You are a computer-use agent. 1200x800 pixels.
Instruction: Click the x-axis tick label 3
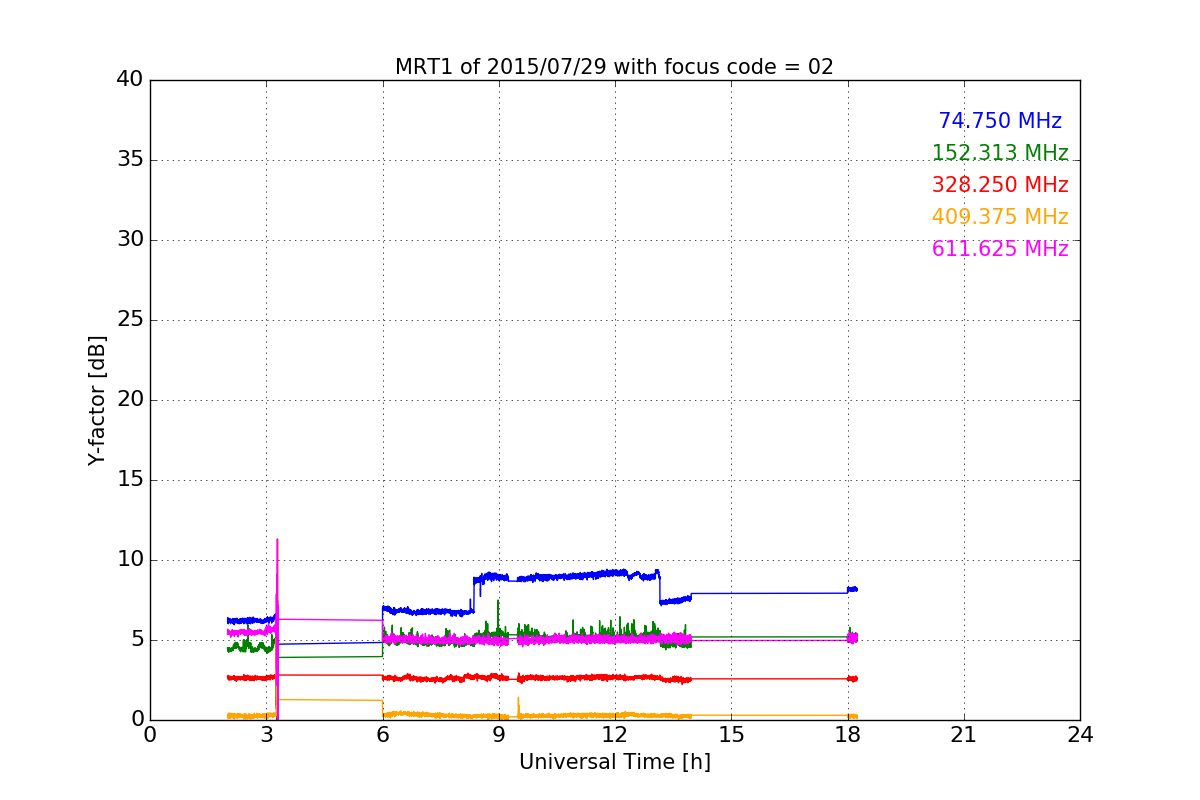pos(266,735)
